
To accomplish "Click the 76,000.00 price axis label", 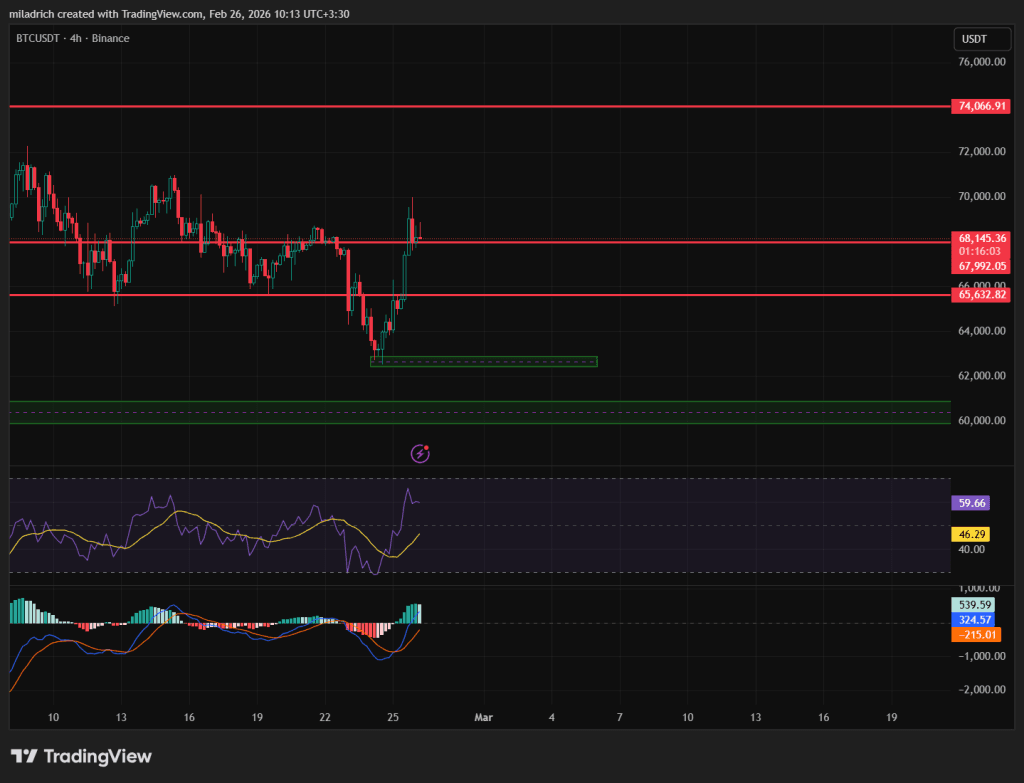I will pos(982,62).
